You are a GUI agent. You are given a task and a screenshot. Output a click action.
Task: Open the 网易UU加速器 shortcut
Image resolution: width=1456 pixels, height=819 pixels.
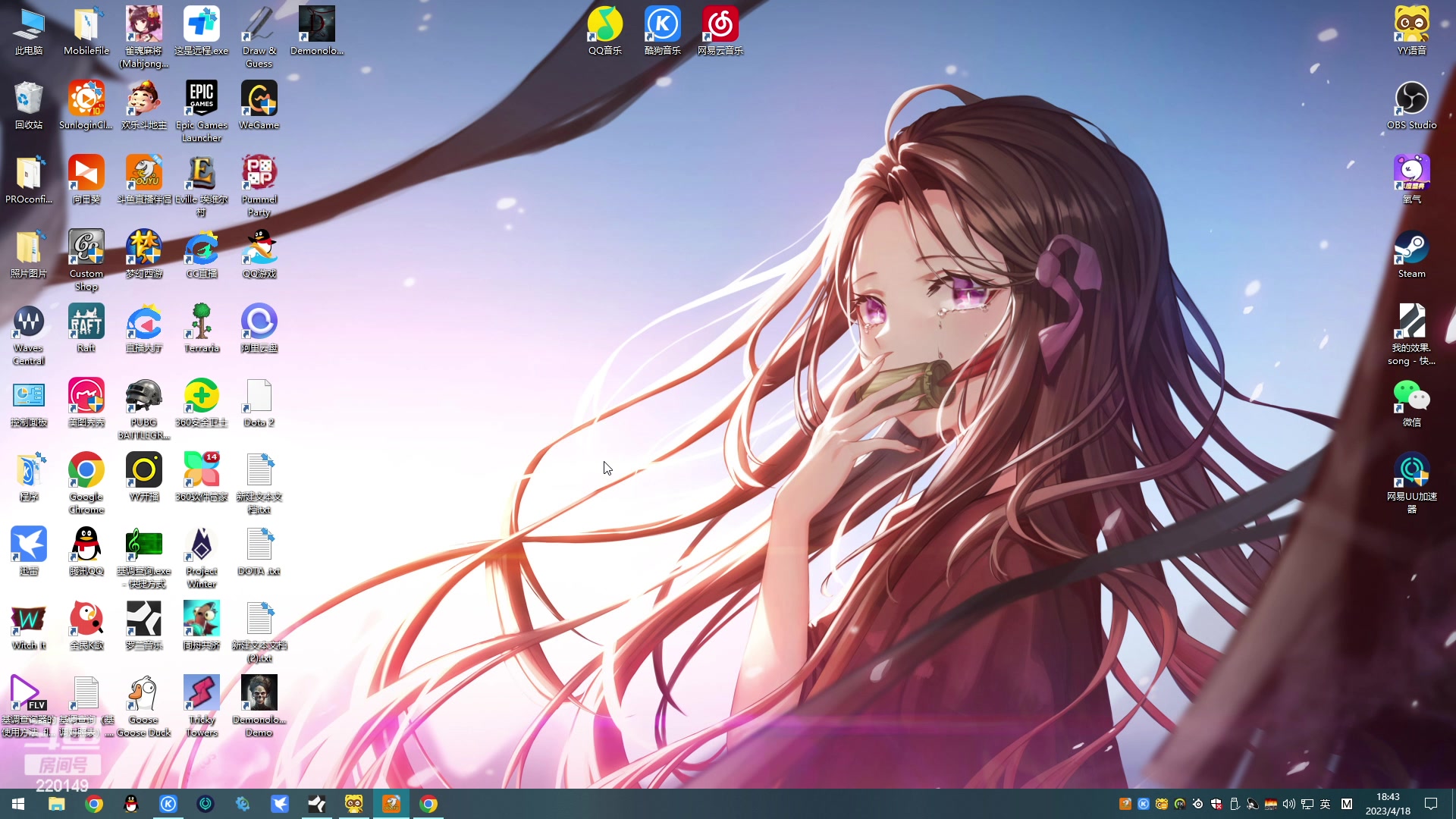(x=1411, y=483)
